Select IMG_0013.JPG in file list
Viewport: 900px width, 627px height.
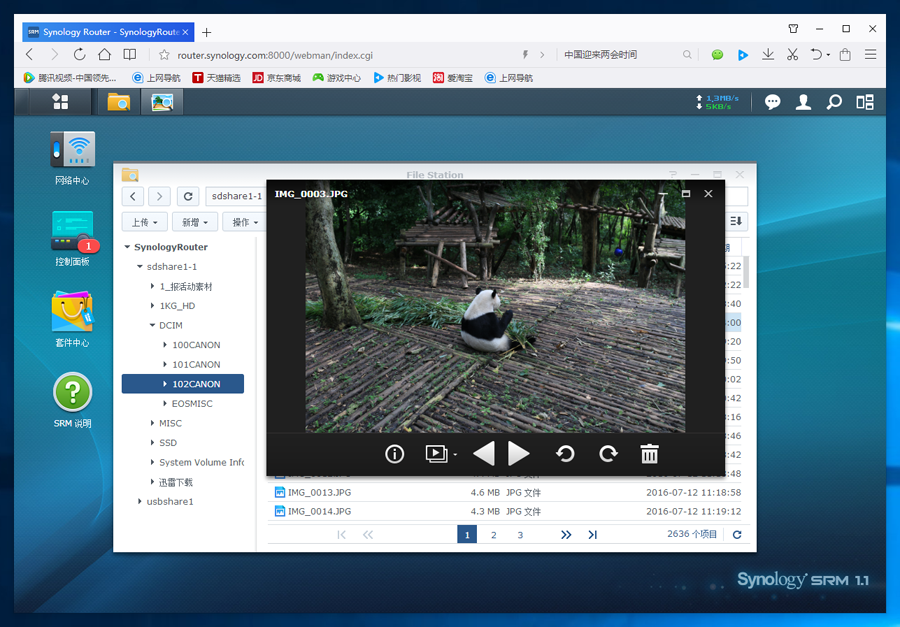tap(319, 492)
